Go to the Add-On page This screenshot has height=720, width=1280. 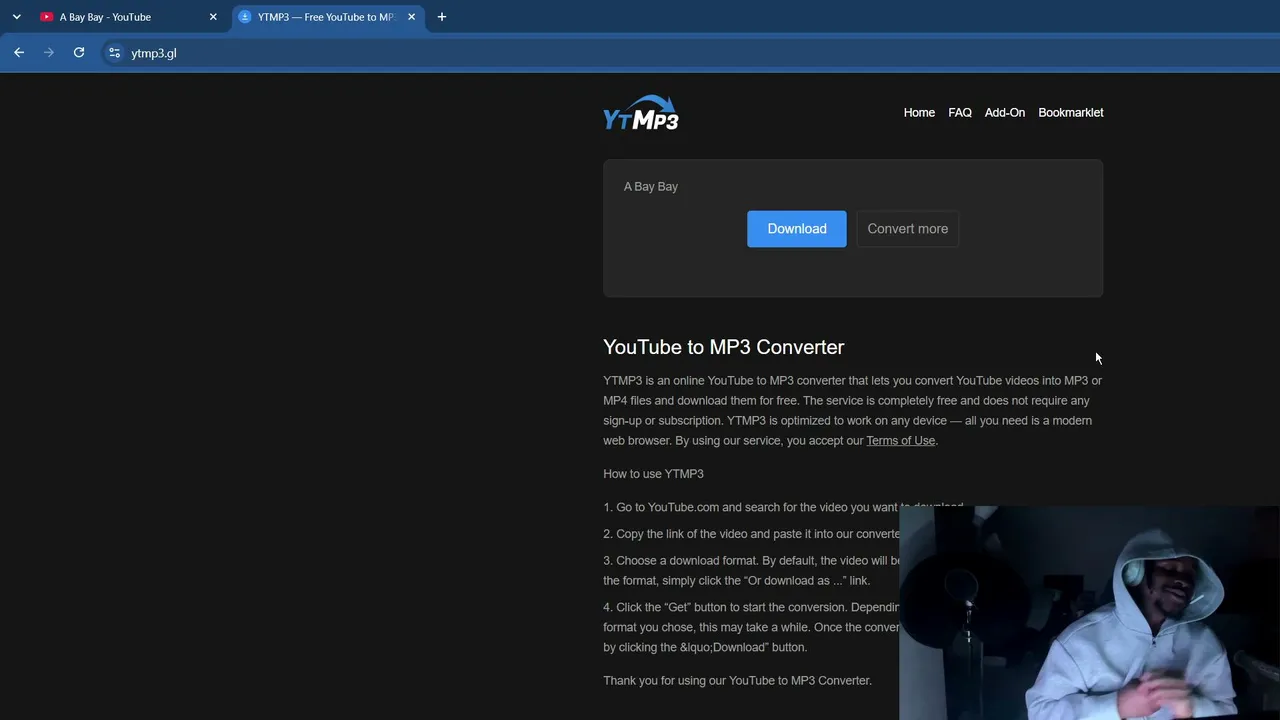click(1005, 113)
